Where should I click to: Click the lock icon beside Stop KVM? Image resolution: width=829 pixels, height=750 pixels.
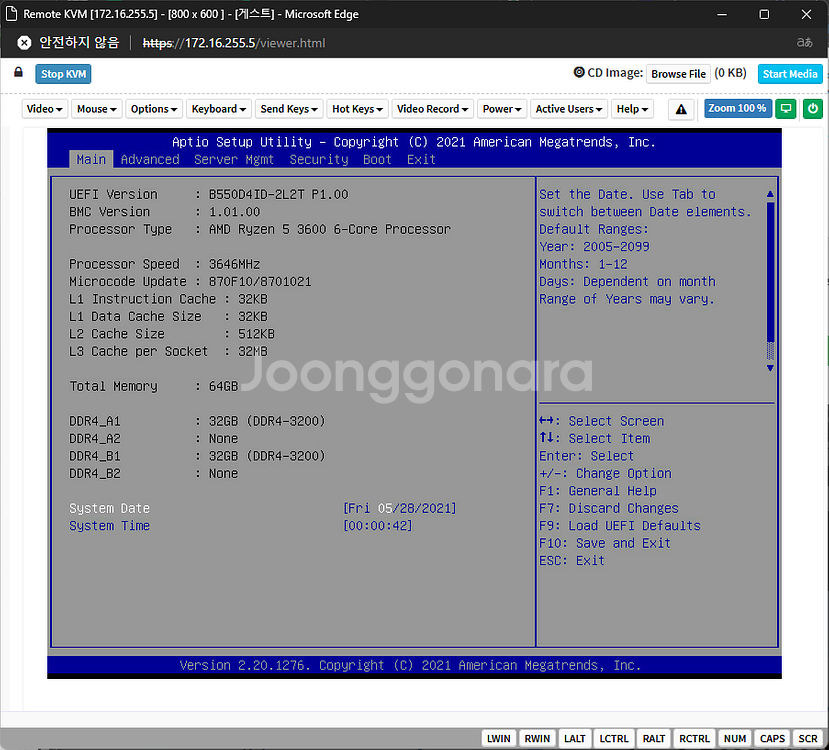18,73
